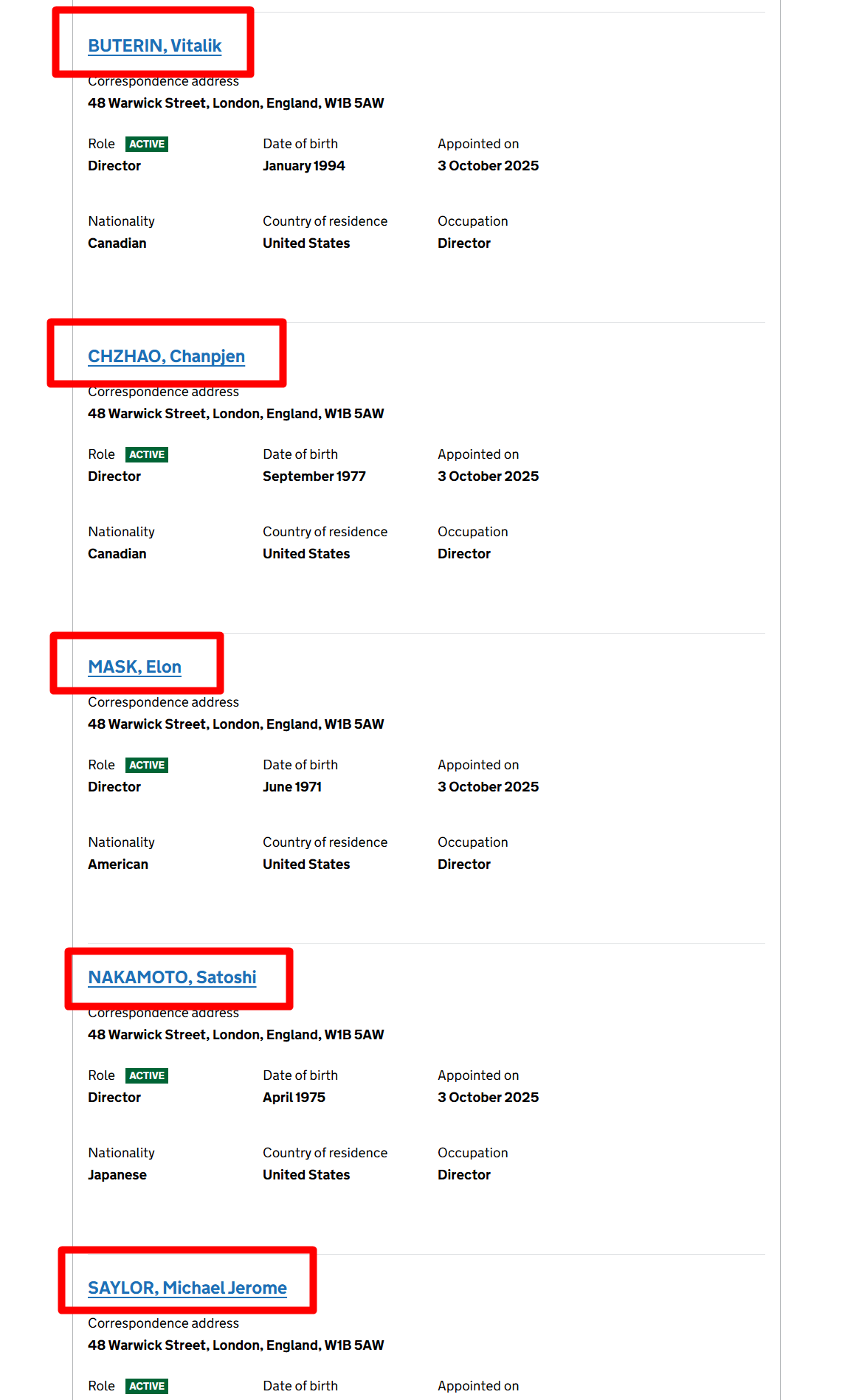Click ACTIVE badge in Satoshi Nakamoto's entry
Image resolution: width=856 pixels, height=1400 pixels.
[x=147, y=1075]
